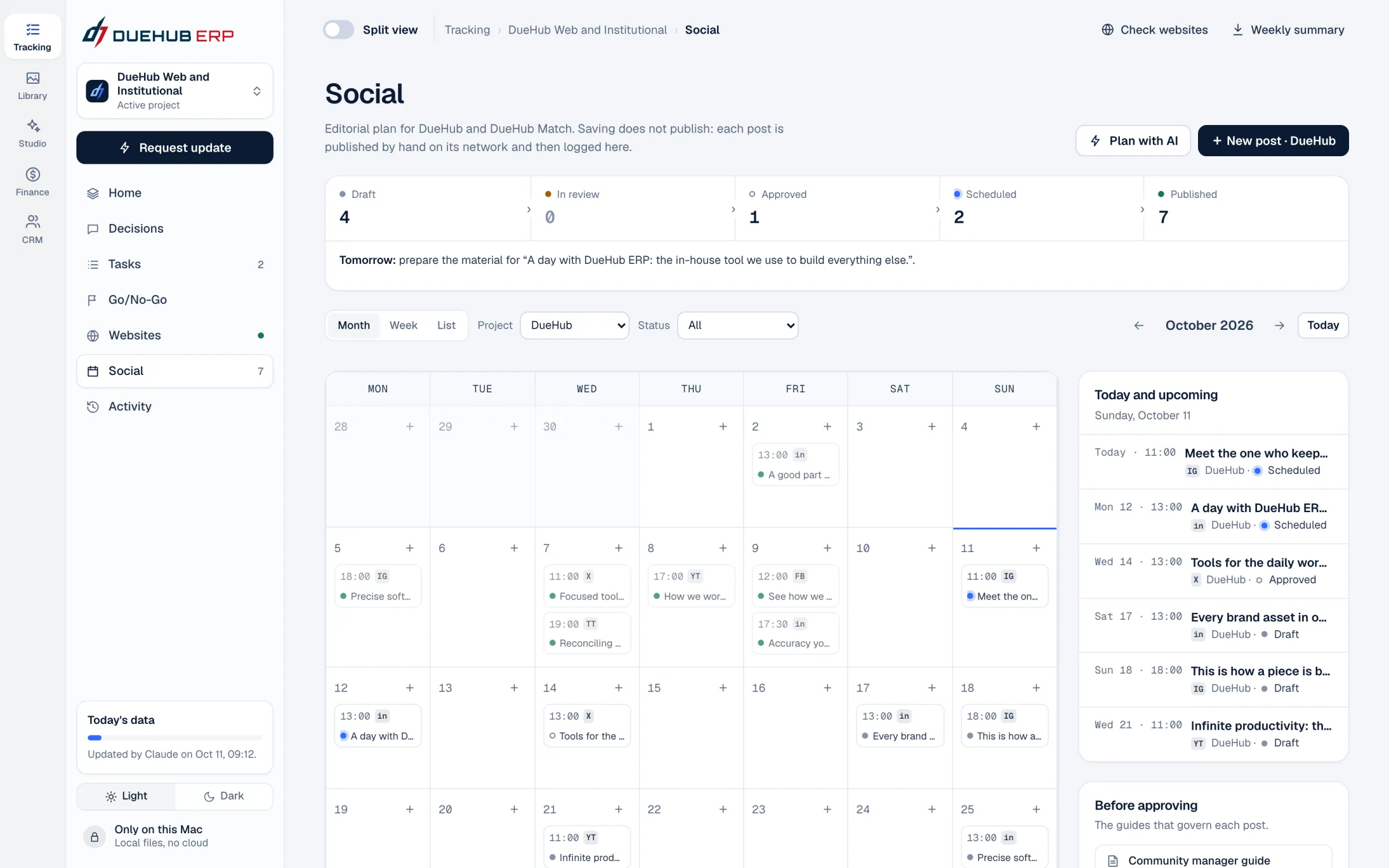The width and height of the screenshot is (1389, 868).
Task: Open Go/No-Go in the sidebar
Action: [175, 300]
